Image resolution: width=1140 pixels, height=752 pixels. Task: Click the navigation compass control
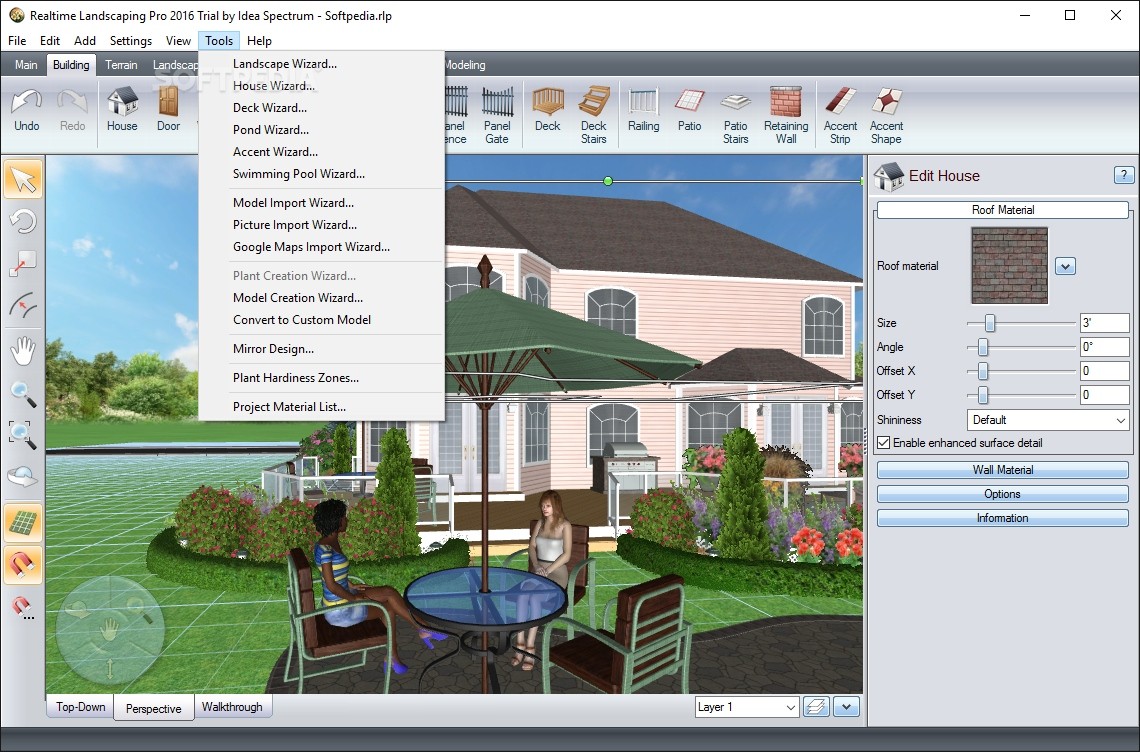109,630
